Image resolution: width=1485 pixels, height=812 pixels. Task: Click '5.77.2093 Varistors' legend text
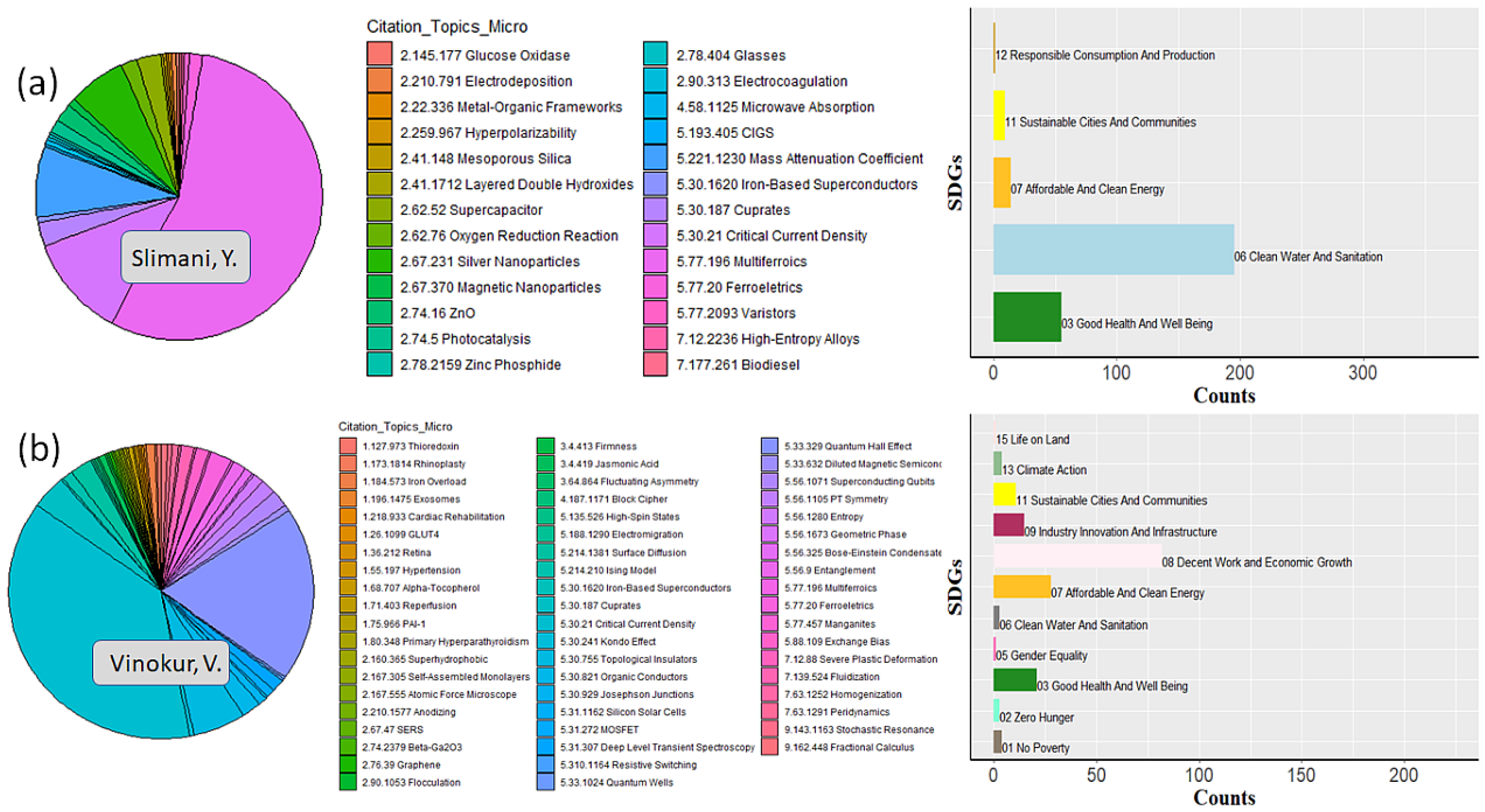[735, 313]
